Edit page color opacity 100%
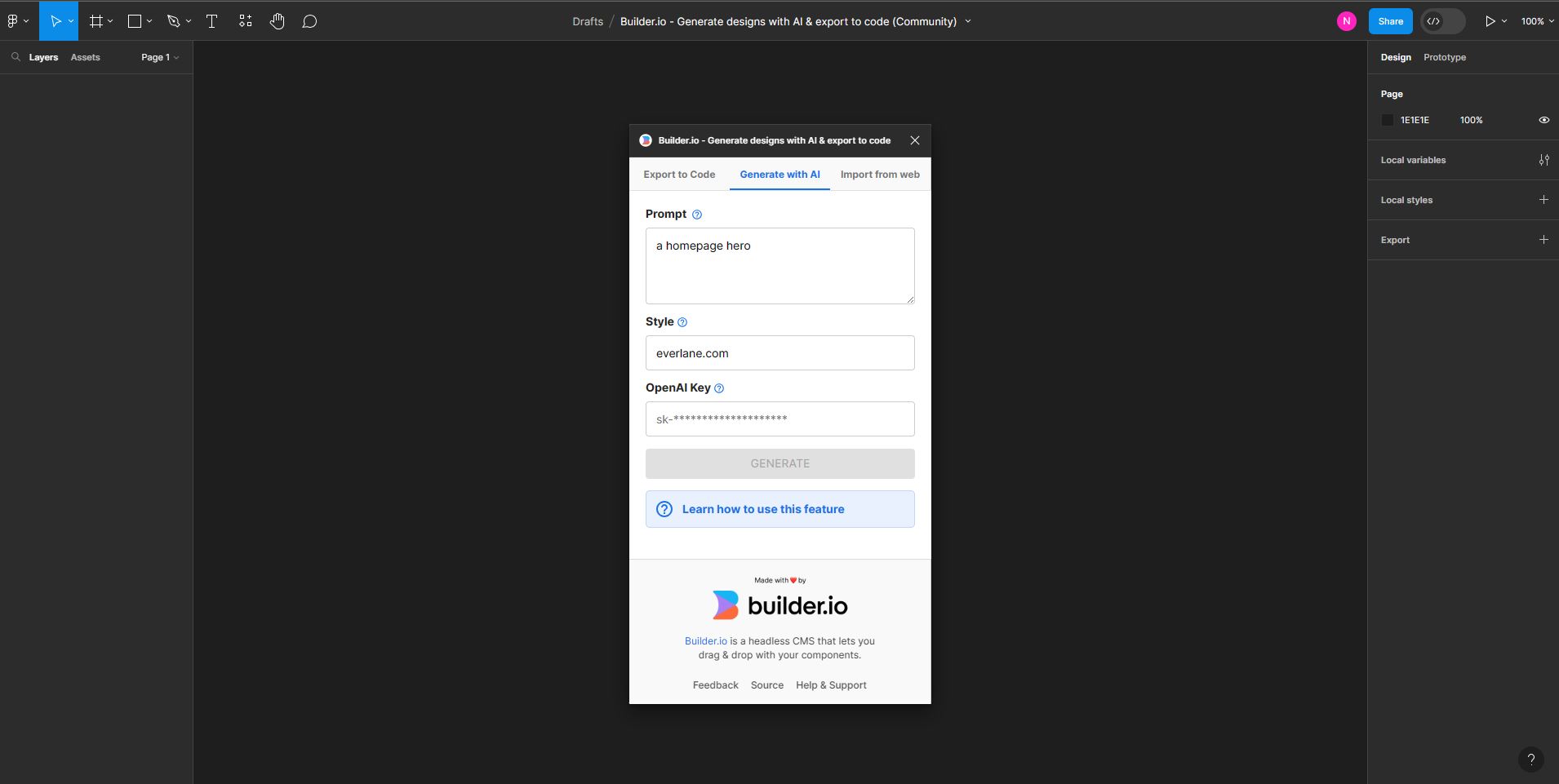 coord(1471,120)
